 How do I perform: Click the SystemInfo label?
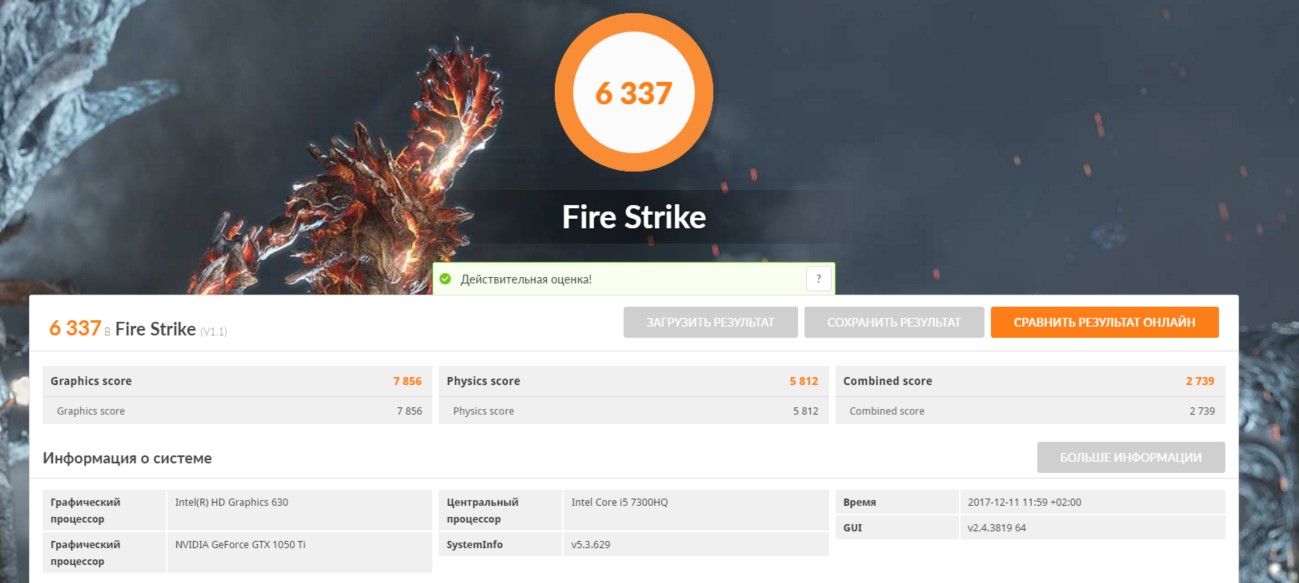coord(475,545)
